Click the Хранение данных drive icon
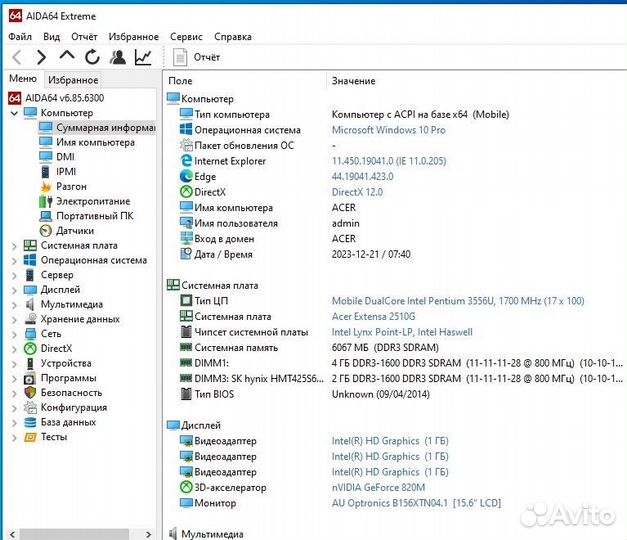Screen dimensions: 627x540 coord(30,319)
